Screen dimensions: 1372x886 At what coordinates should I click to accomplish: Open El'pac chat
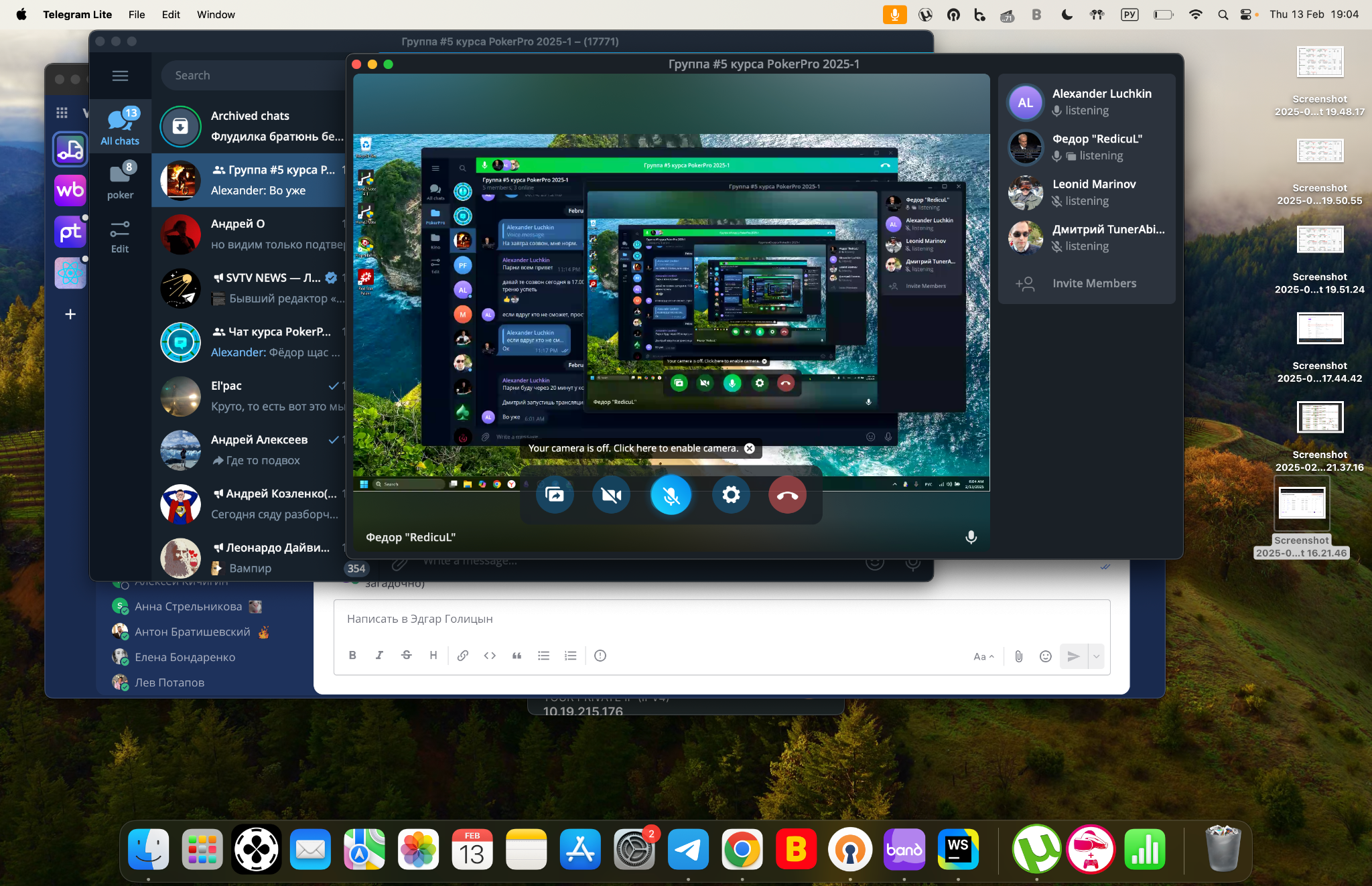[x=249, y=396]
